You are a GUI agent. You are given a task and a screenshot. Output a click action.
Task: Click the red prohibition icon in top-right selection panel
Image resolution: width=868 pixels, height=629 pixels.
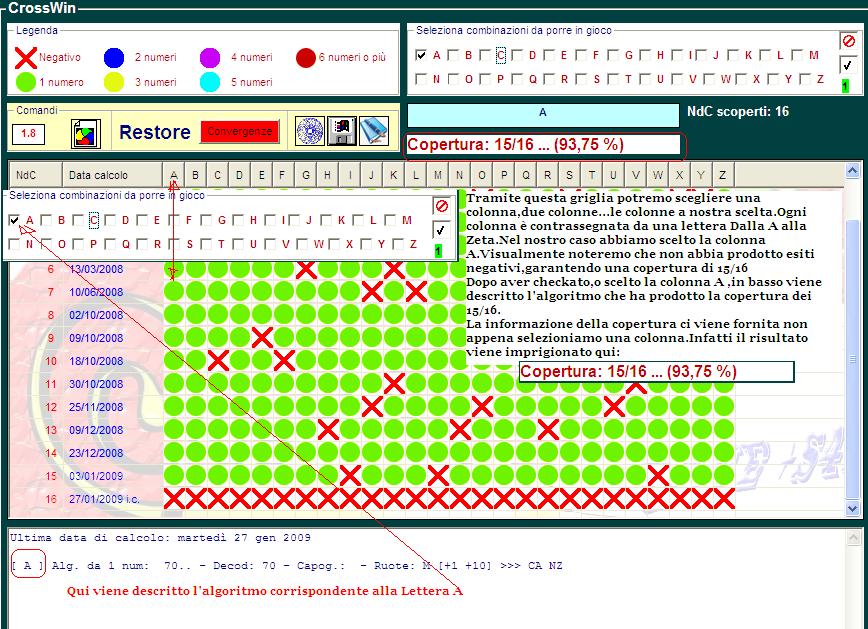848,41
